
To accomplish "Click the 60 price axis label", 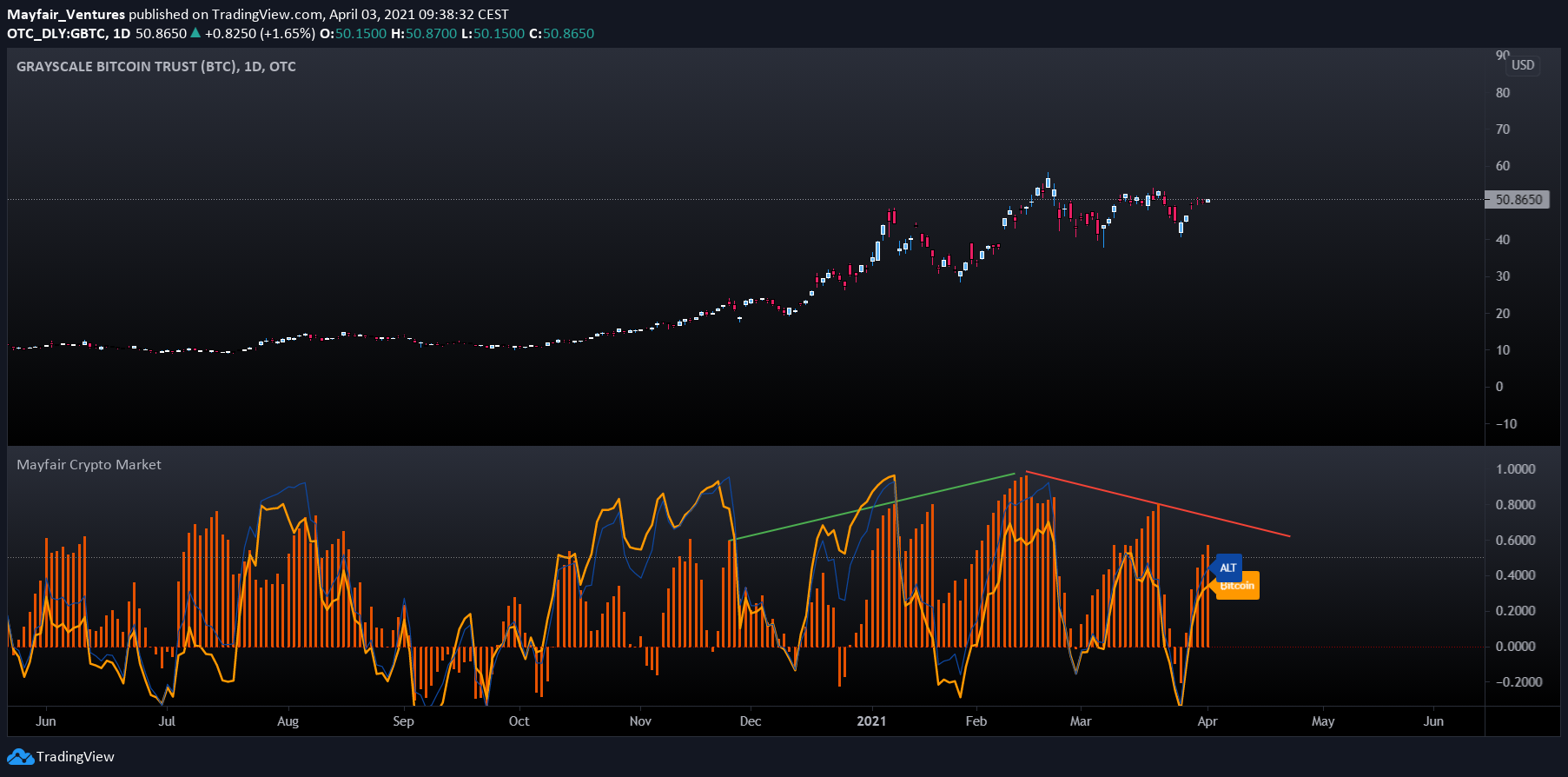I will (x=1503, y=166).
